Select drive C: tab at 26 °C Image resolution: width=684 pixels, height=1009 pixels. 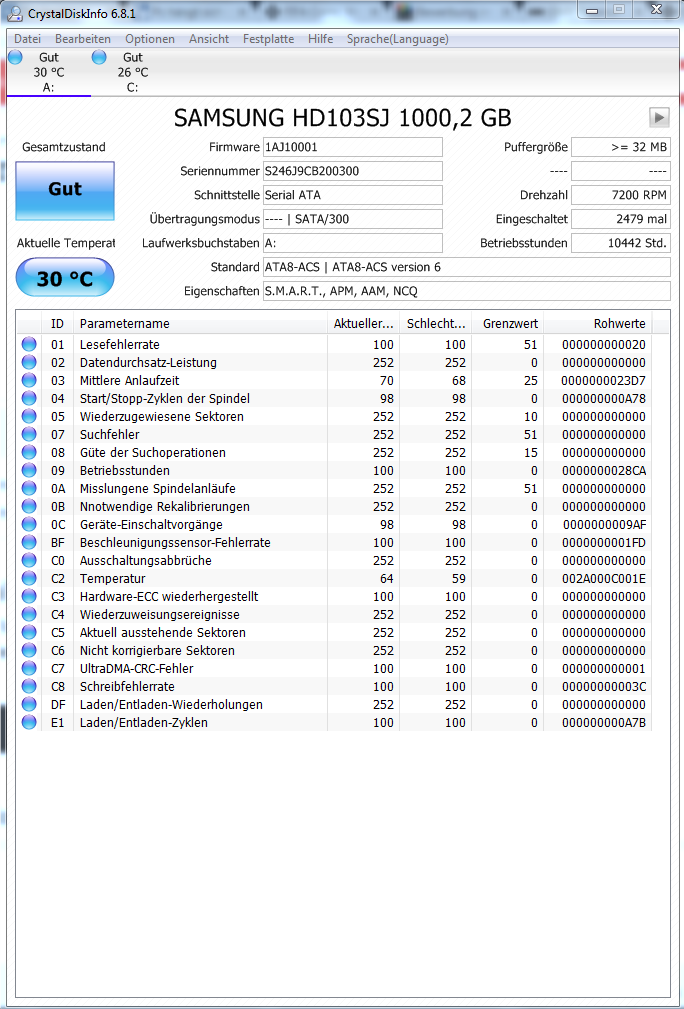coord(132,72)
